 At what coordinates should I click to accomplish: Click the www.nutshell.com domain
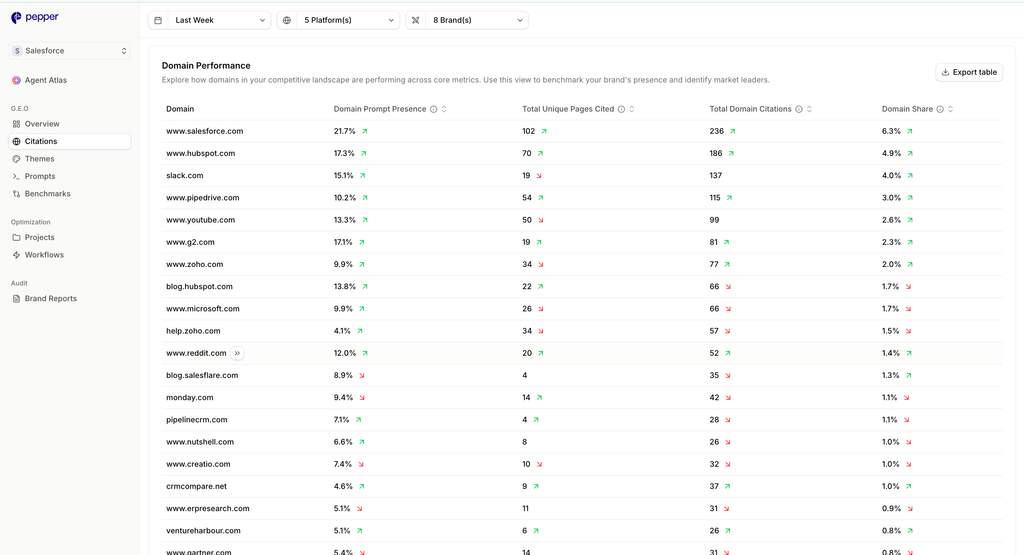click(200, 442)
